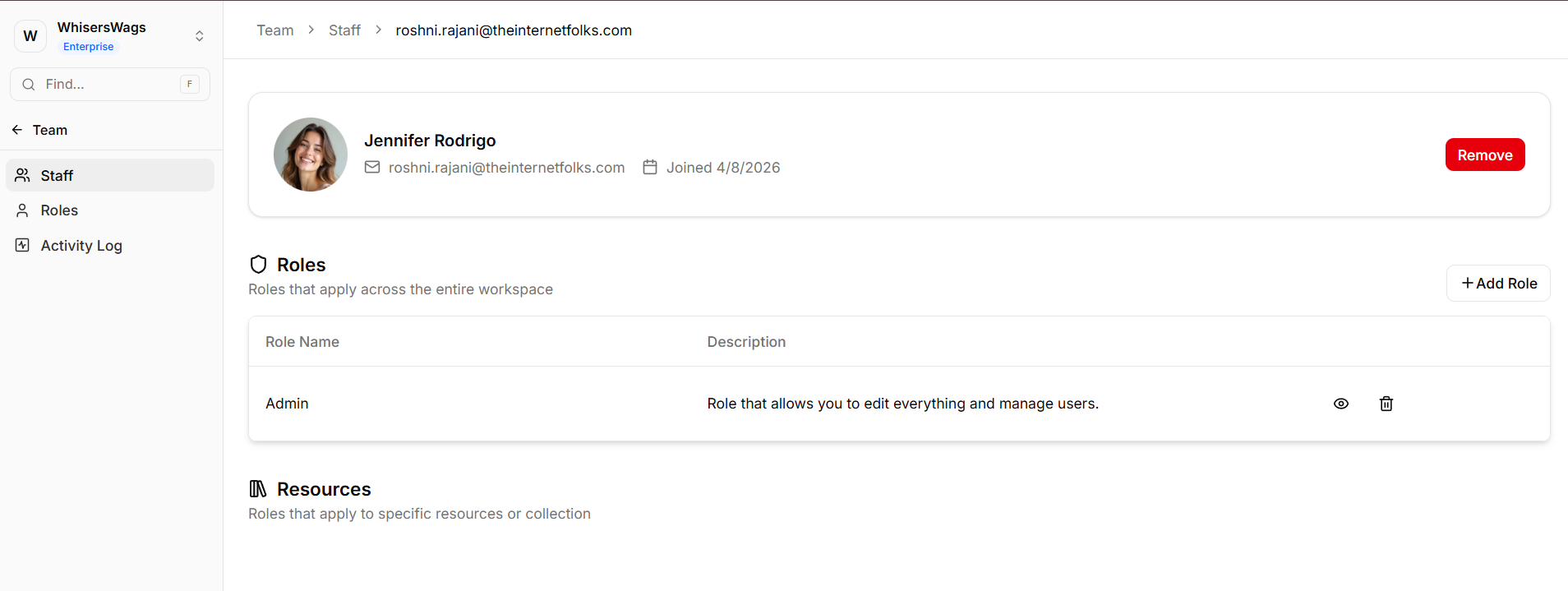Click the WhisersWags workspace logo icon
Viewport: 1568px width, 591px height.
tap(30, 36)
